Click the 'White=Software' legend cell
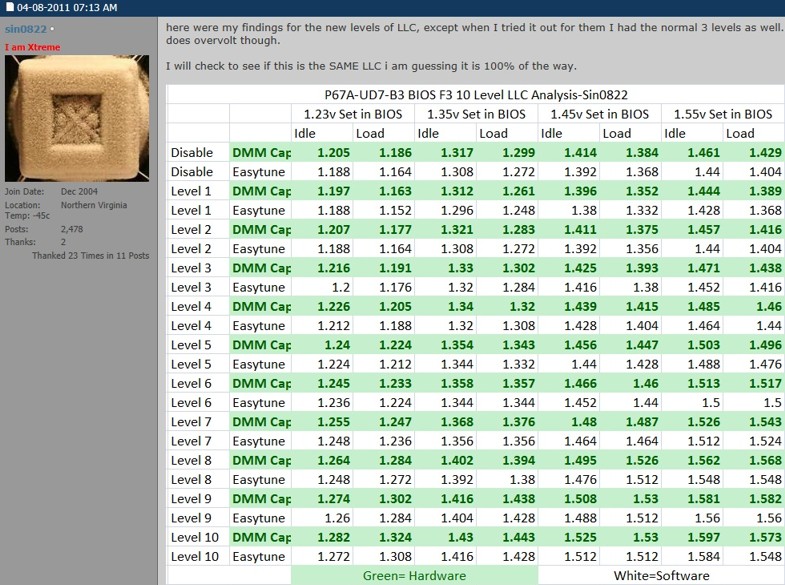The width and height of the screenshot is (785, 585). pyautogui.click(x=661, y=576)
